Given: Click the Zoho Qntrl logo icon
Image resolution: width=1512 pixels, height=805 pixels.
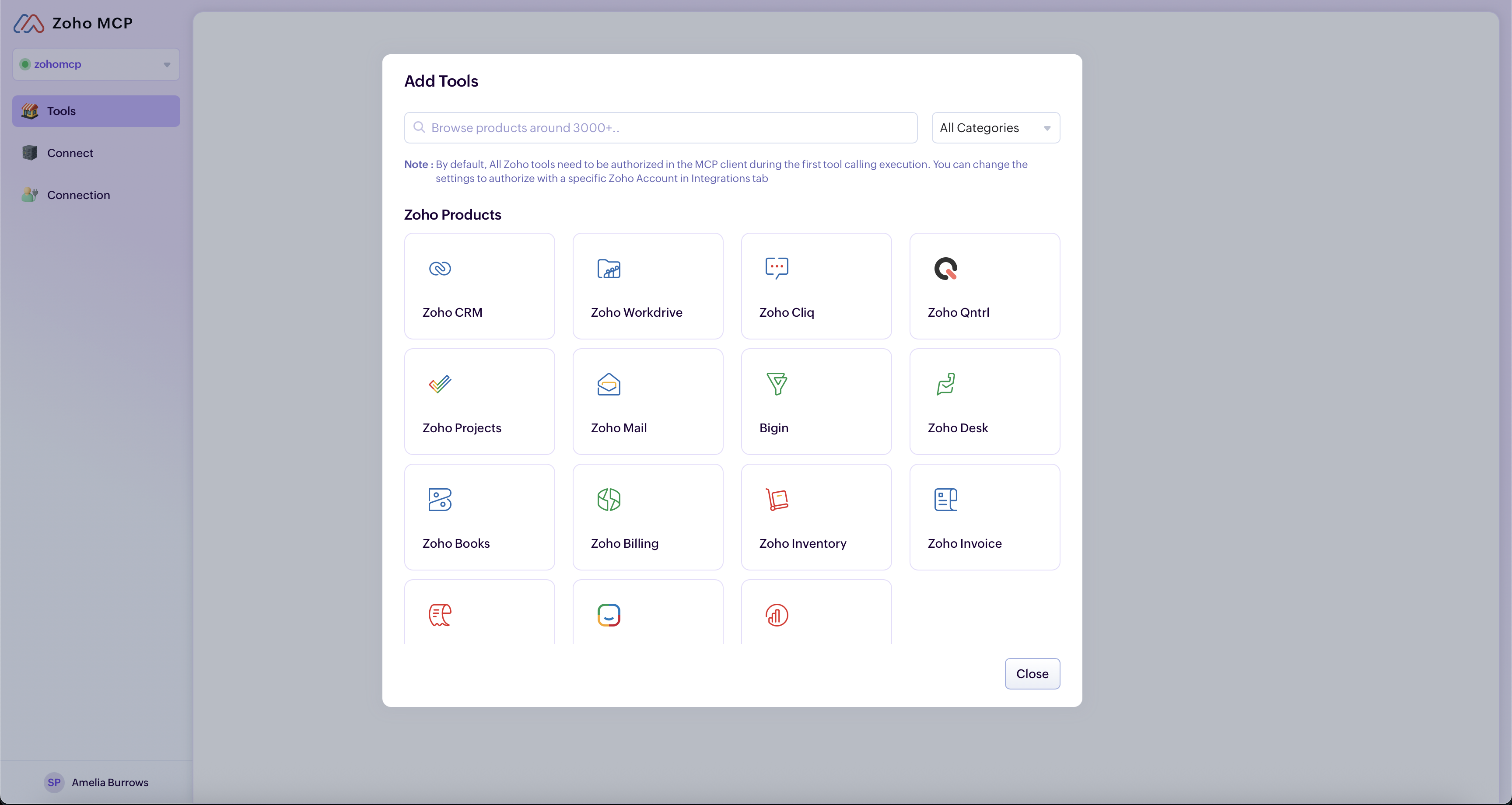Looking at the screenshot, I should [945, 268].
